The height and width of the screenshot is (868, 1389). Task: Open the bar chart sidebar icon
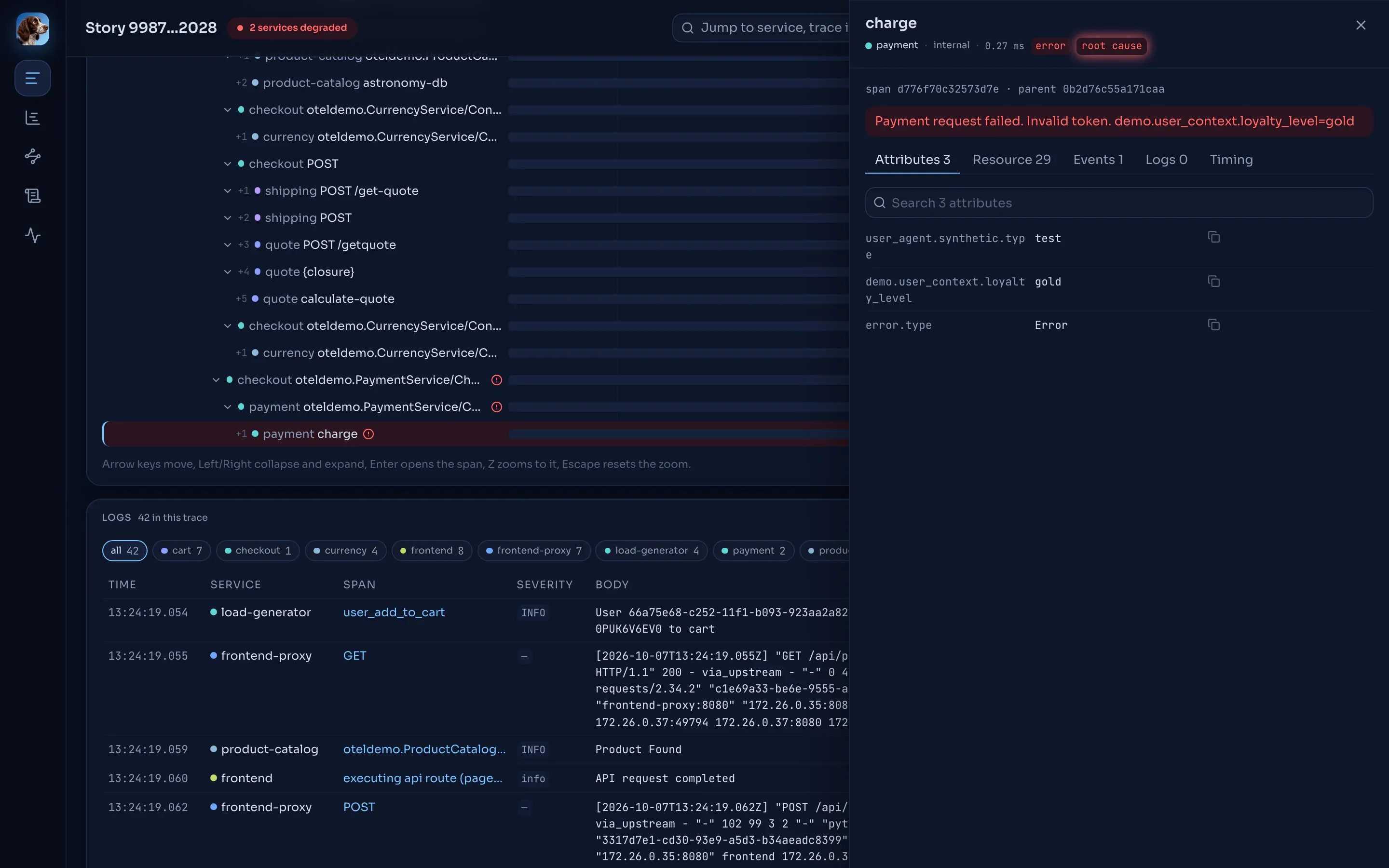[x=33, y=118]
